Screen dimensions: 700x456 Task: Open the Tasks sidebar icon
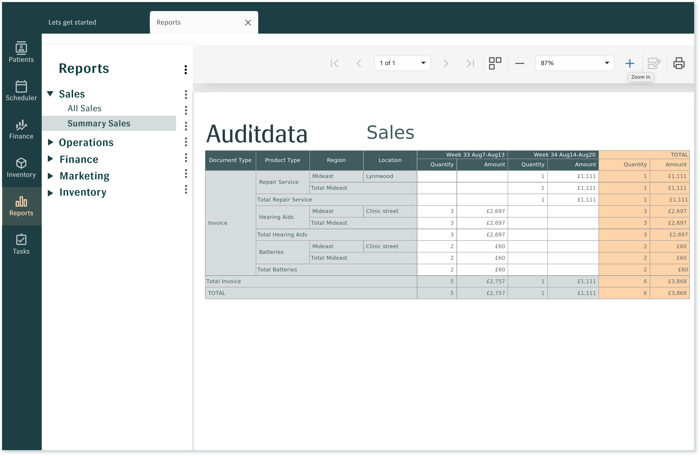tap(21, 244)
